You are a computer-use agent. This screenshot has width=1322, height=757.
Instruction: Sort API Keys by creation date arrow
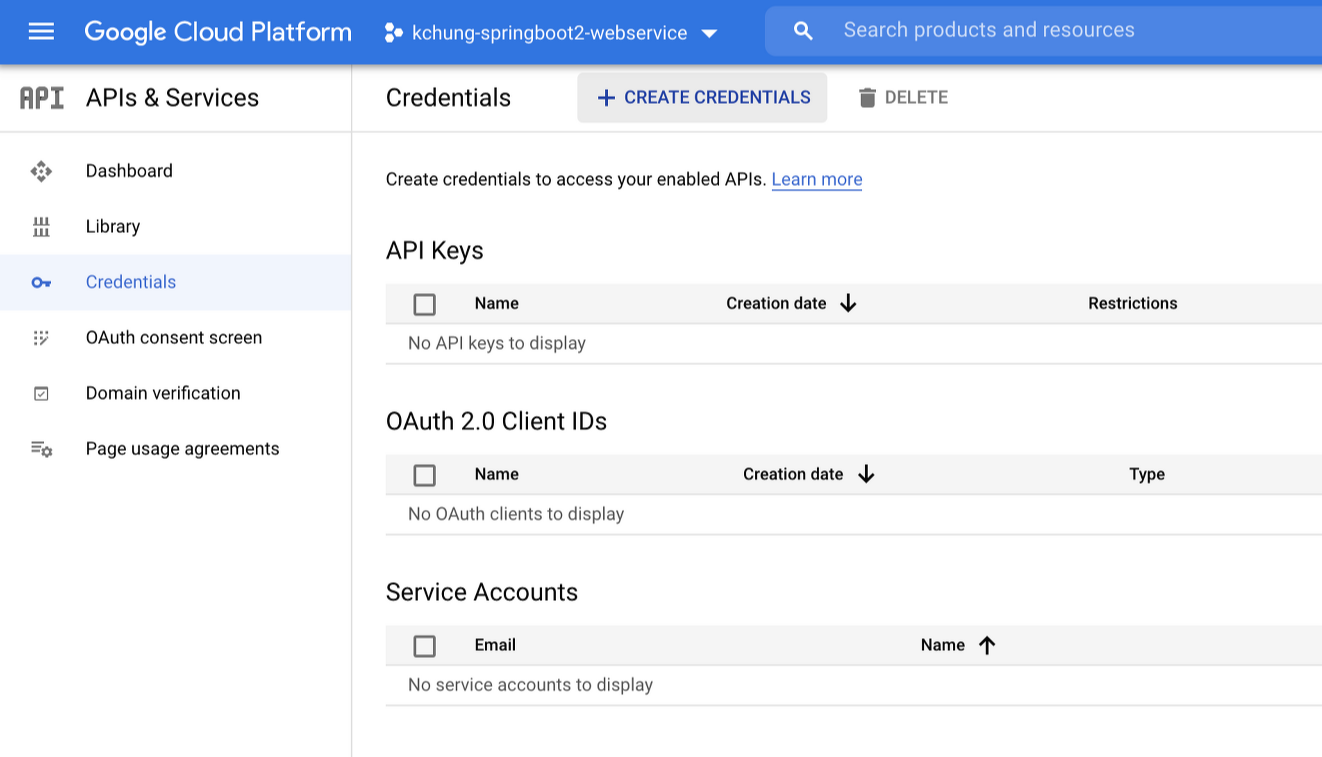click(848, 303)
